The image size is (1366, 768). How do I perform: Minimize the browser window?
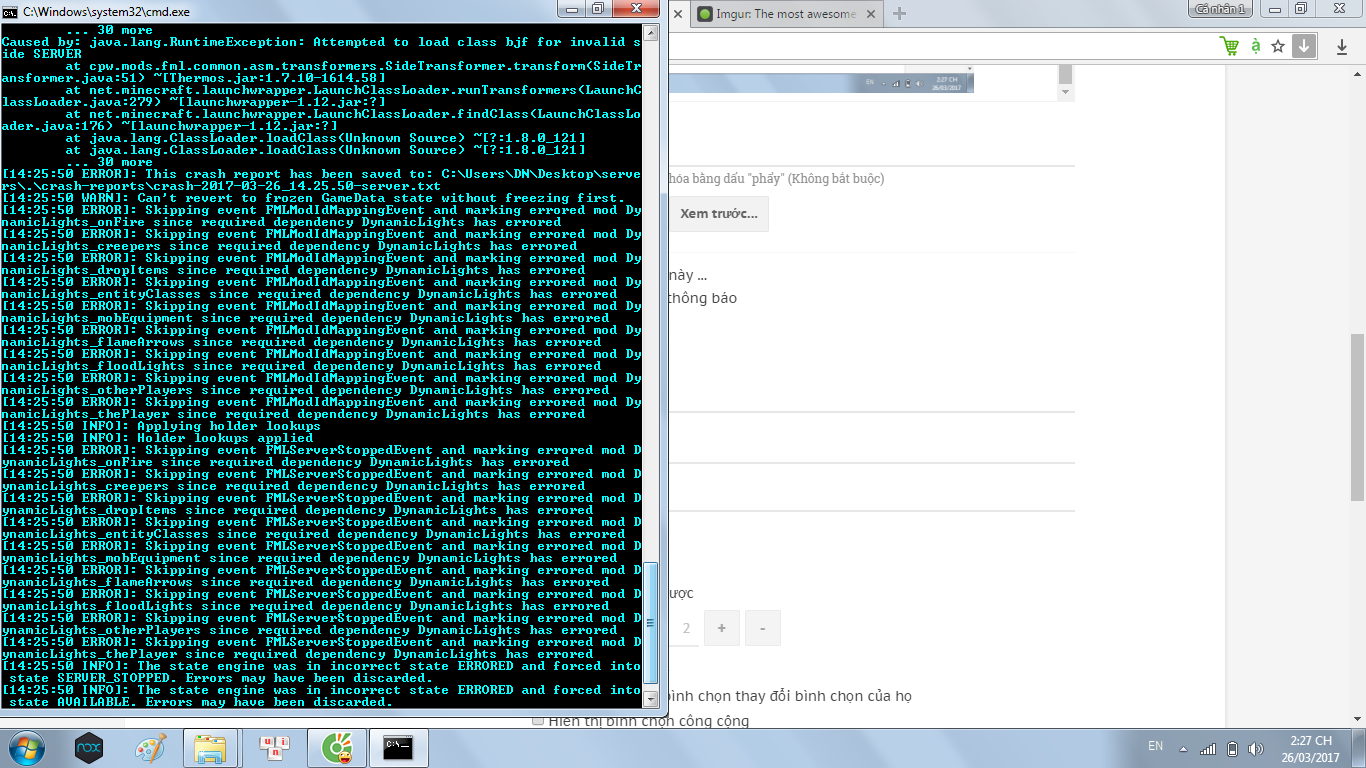[1274, 9]
